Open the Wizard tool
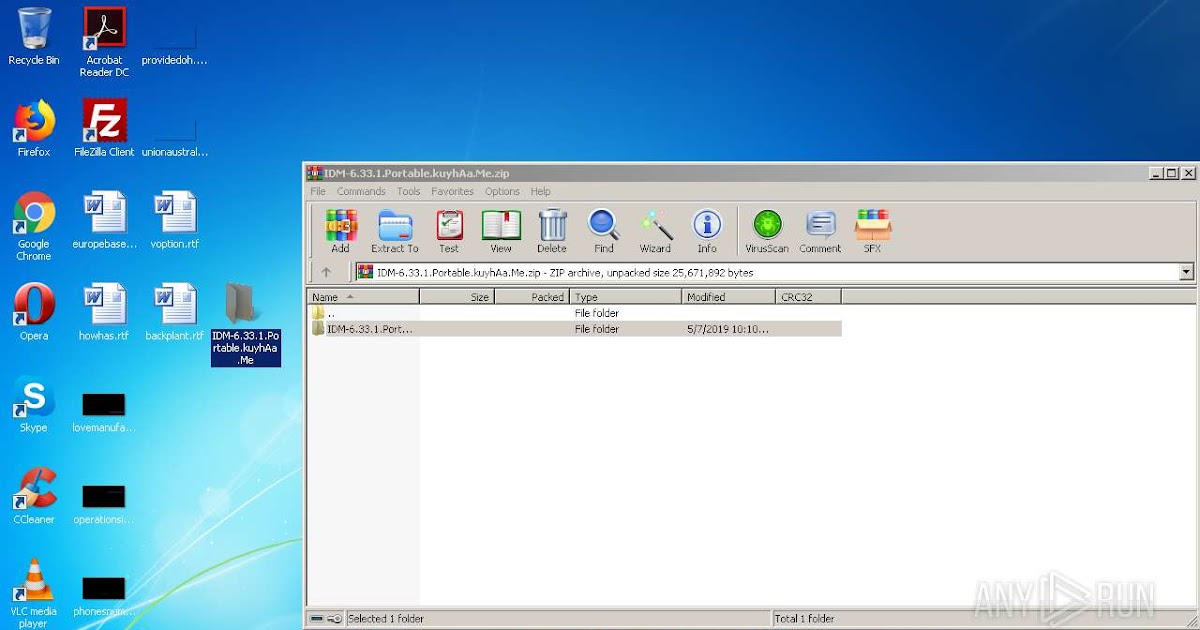1200x630 pixels. [656, 231]
